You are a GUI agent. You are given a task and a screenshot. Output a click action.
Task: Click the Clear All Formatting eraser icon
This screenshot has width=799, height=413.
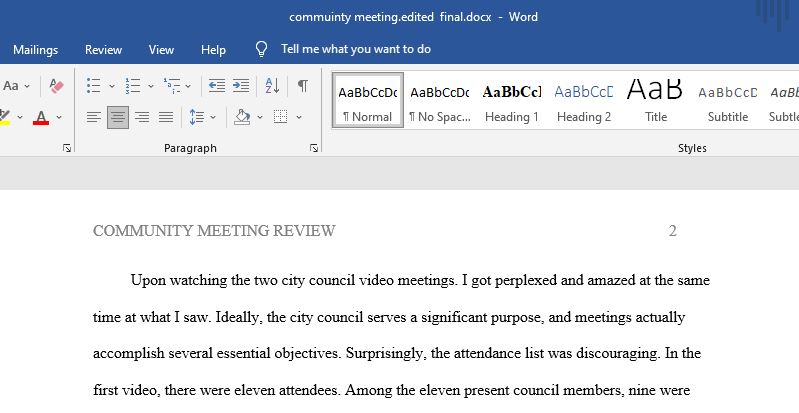(56, 86)
